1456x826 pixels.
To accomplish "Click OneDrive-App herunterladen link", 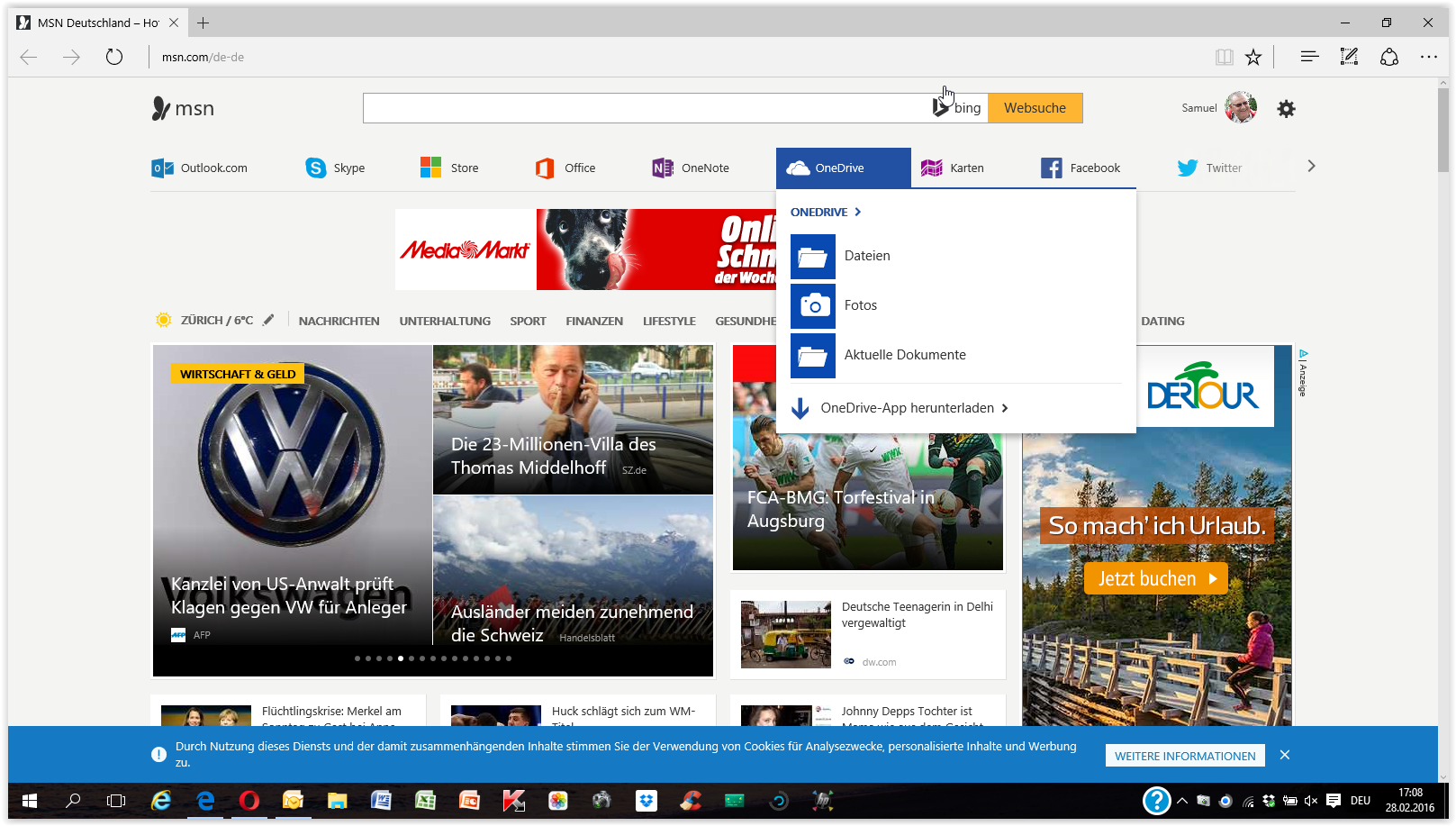I will pyautogui.click(x=900, y=408).
